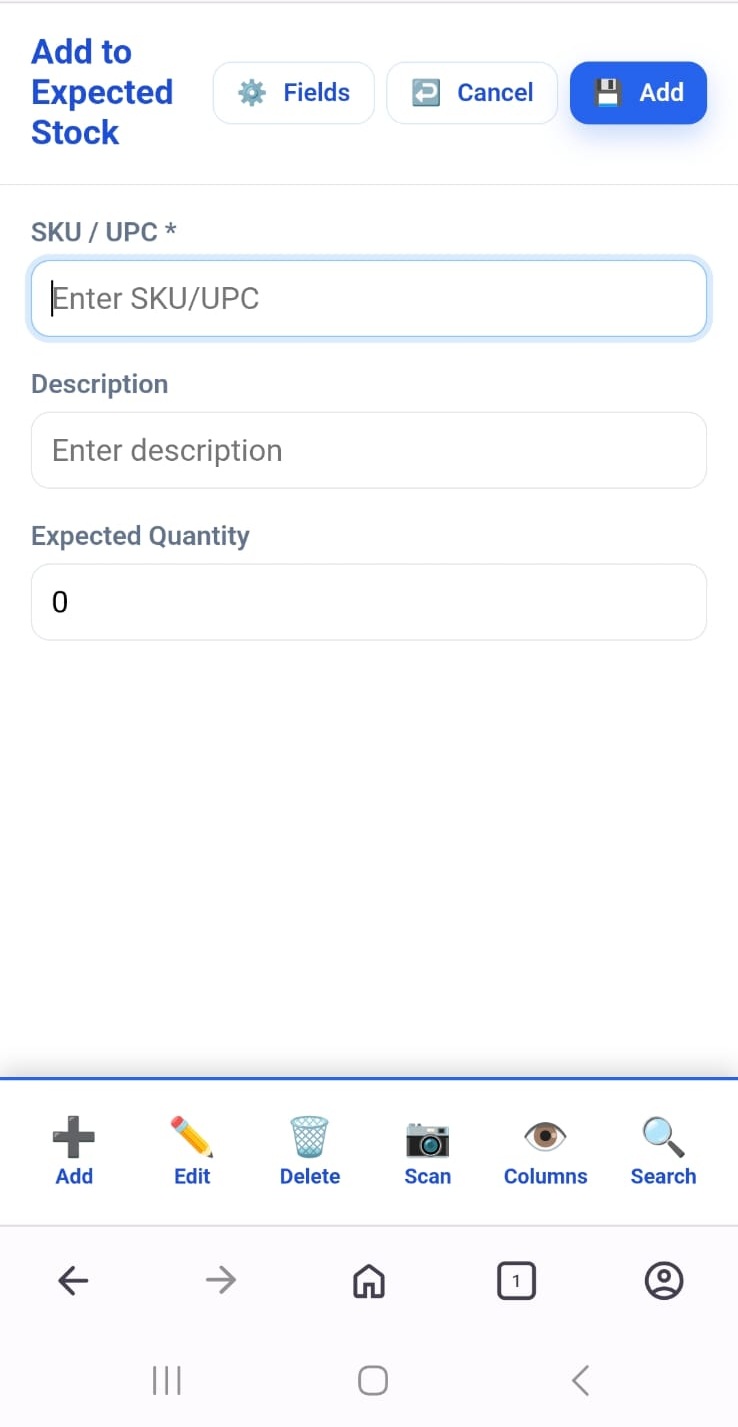The image size is (738, 1427).
Task: Open the magnifier Search tool
Action: click(663, 1139)
